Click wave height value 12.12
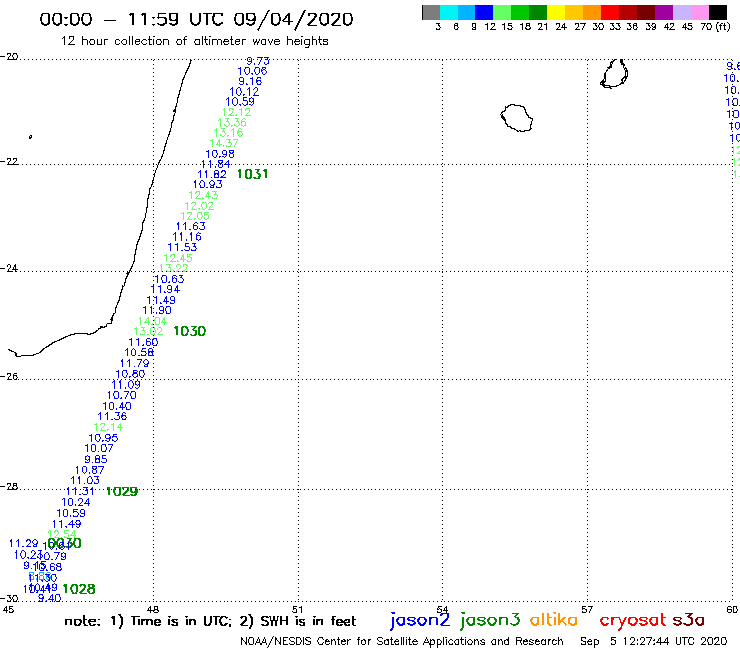 click(x=236, y=112)
